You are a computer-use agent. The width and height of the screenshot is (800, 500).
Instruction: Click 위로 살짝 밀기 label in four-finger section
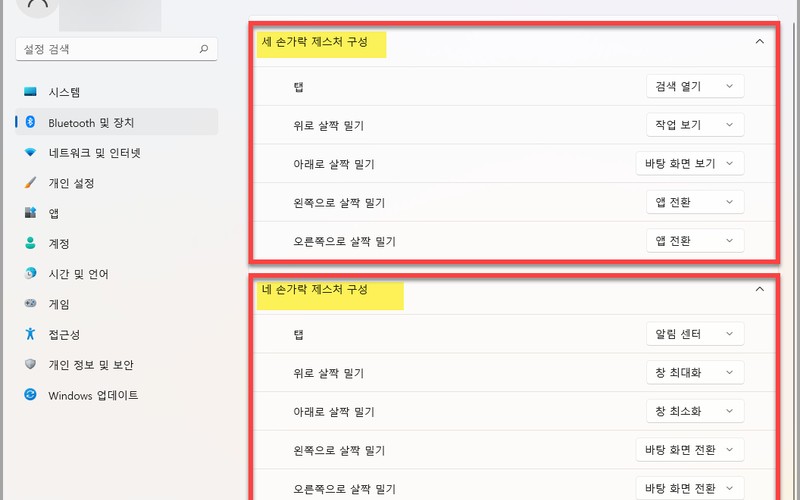[x=329, y=373]
